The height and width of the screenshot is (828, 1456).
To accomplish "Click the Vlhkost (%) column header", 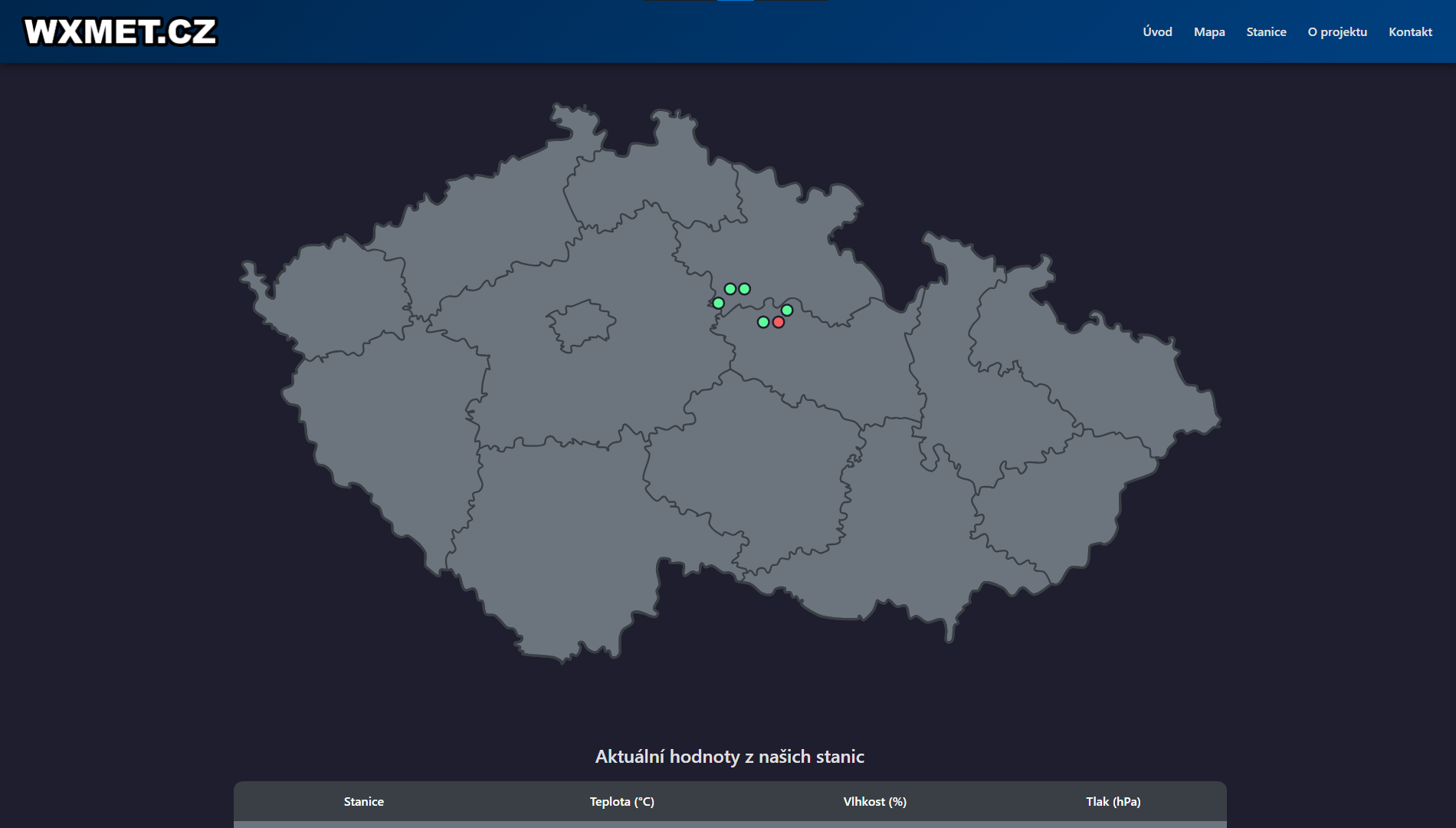I will click(x=874, y=802).
